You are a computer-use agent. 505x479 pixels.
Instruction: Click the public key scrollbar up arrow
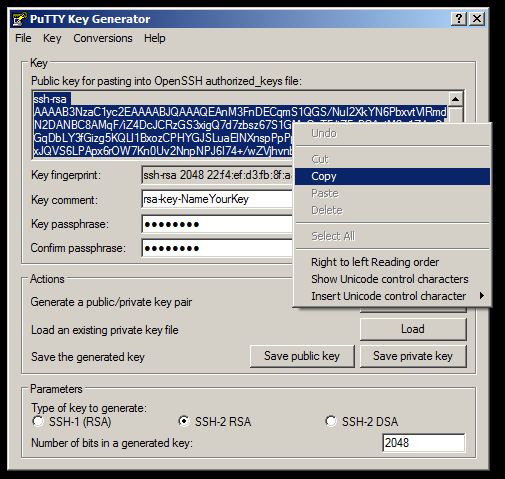(456, 99)
